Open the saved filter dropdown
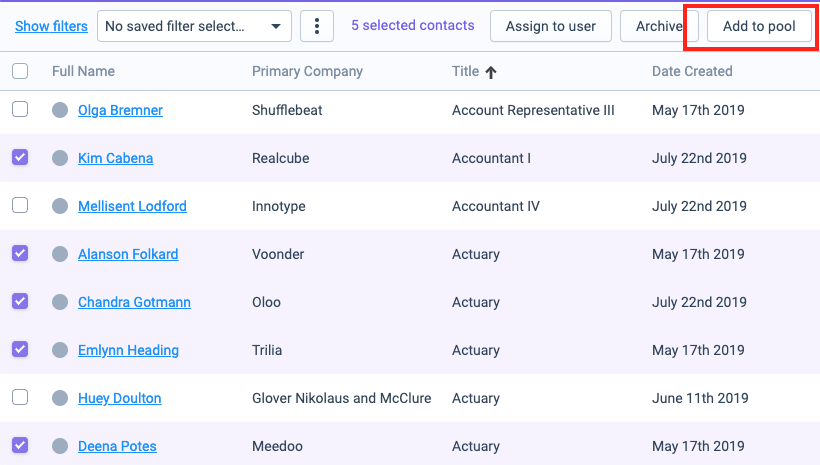Viewport: 820px width, 465px height. coord(194,26)
